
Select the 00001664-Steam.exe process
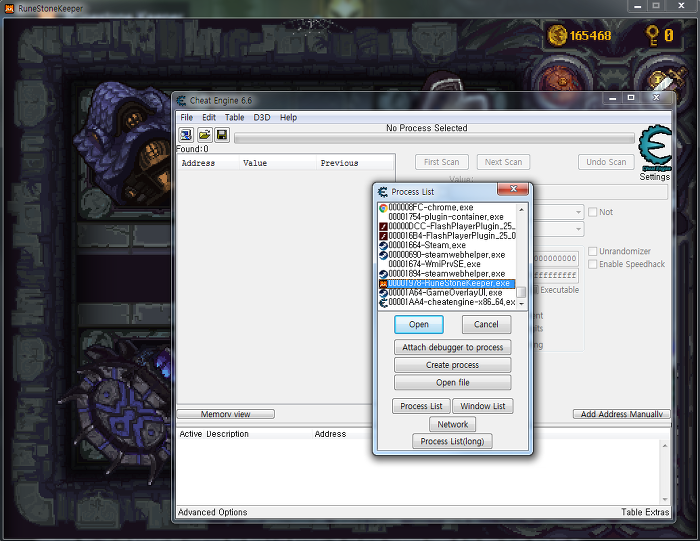pyautogui.click(x=447, y=245)
